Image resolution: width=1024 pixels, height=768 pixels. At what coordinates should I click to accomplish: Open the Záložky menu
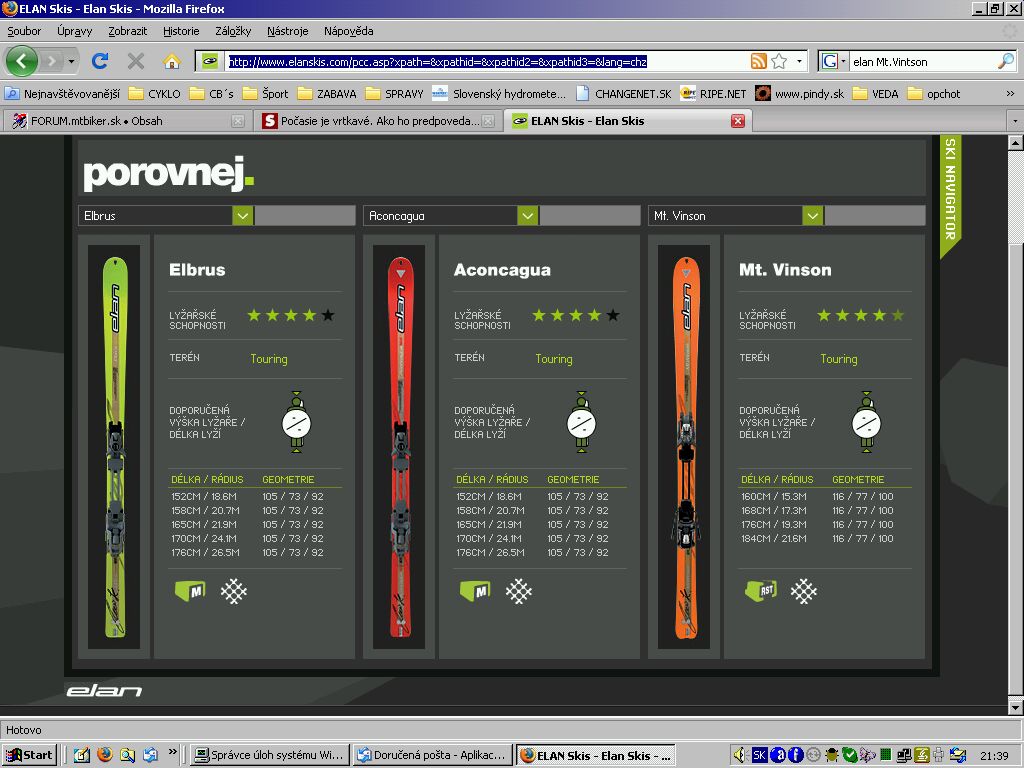233,31
